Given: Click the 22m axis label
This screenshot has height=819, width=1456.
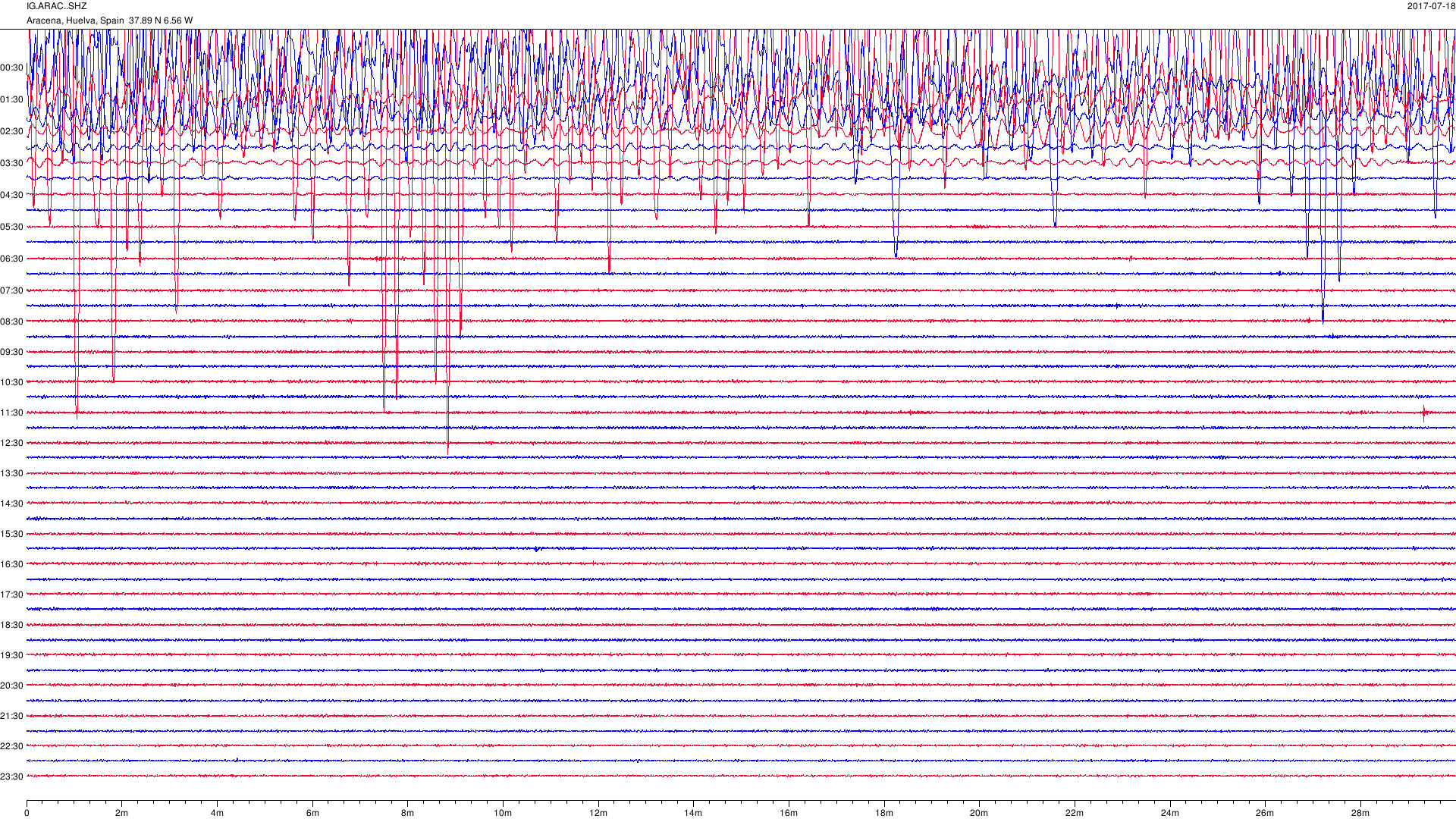Looking at the screenshot, I should click(x=1075, y=813).
